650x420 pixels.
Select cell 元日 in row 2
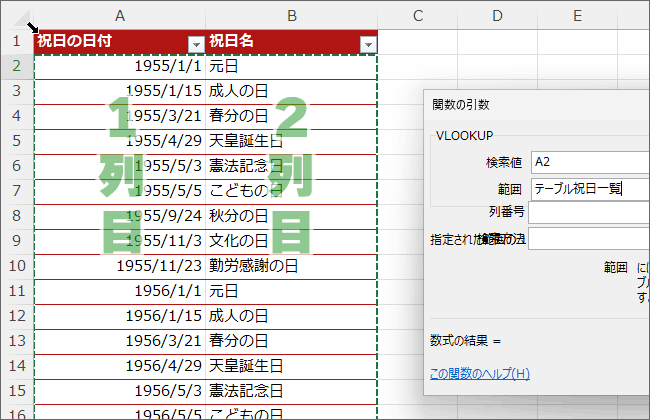tap(291, 66)
